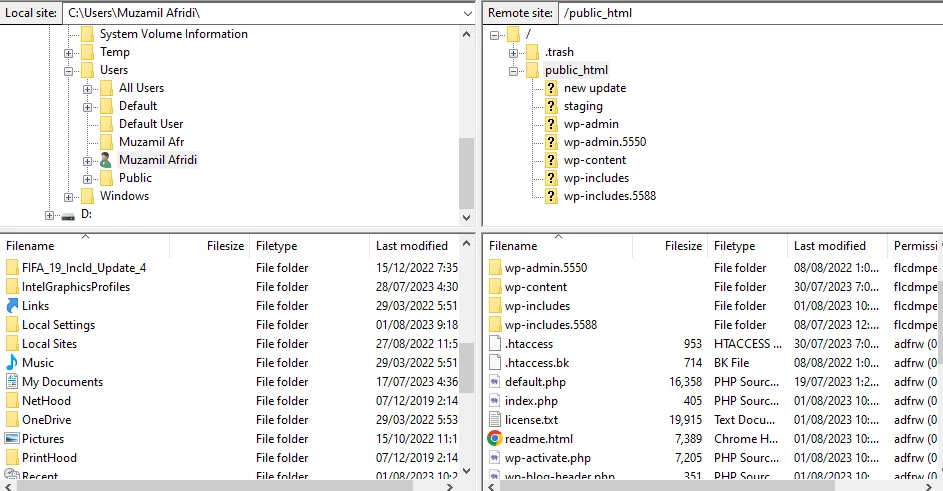The height and width of the screenshot is (491, 943).
Task: Click the blank file icon of .htaccess
Action: (494, 344)
